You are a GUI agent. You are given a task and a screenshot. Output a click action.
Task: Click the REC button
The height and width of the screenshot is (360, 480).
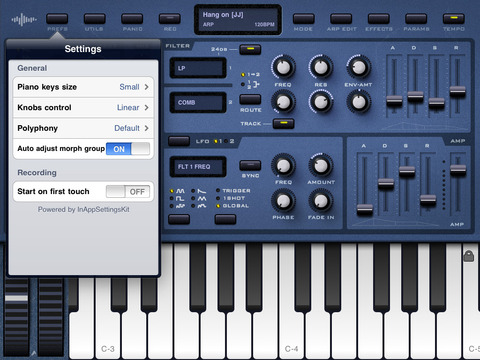[x=170, y=19]
